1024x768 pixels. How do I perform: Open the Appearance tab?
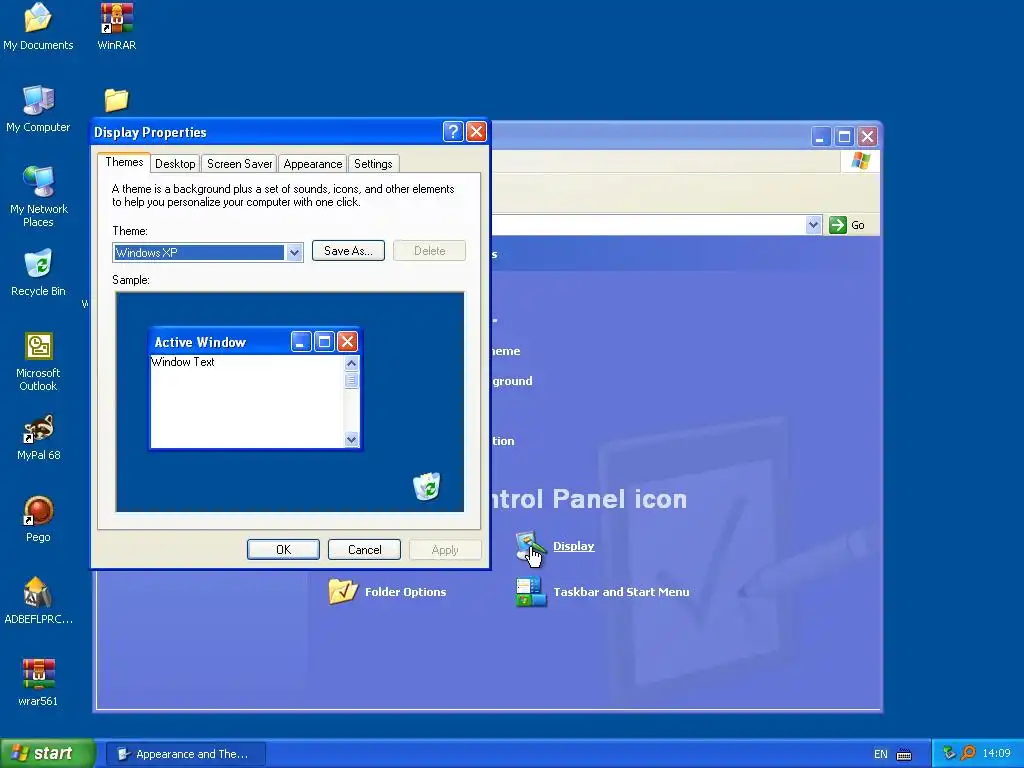tap(313, 164)
